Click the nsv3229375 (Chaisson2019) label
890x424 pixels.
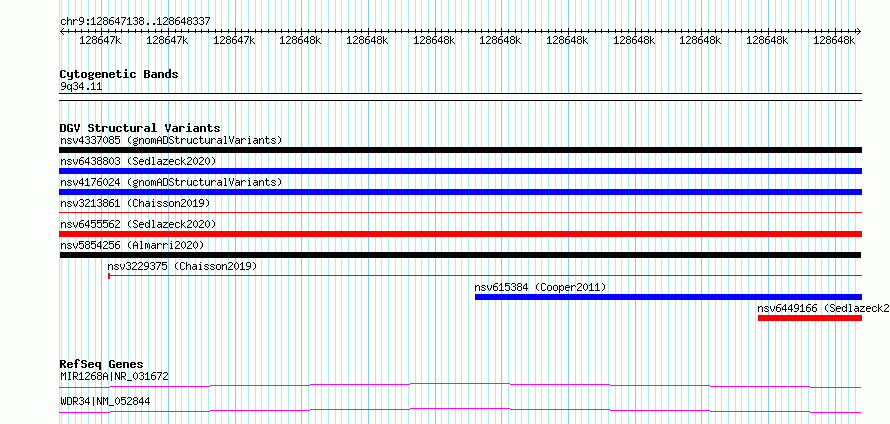point(182,266)
